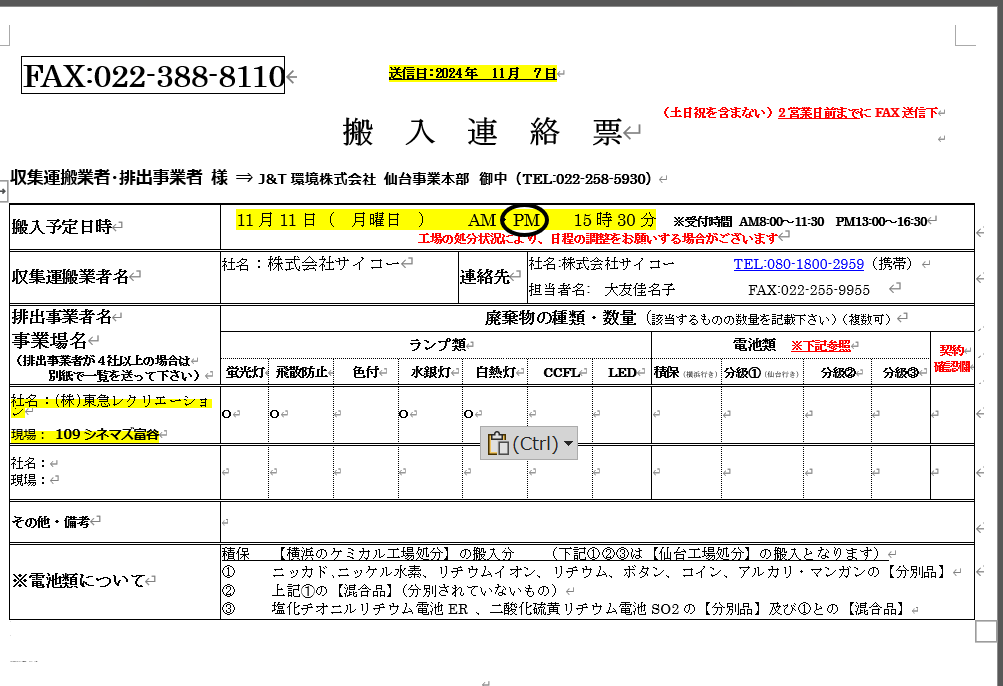
Task: Click the empty second 社名 row cell
Action: pyautogui.click(x=114, y=471)
